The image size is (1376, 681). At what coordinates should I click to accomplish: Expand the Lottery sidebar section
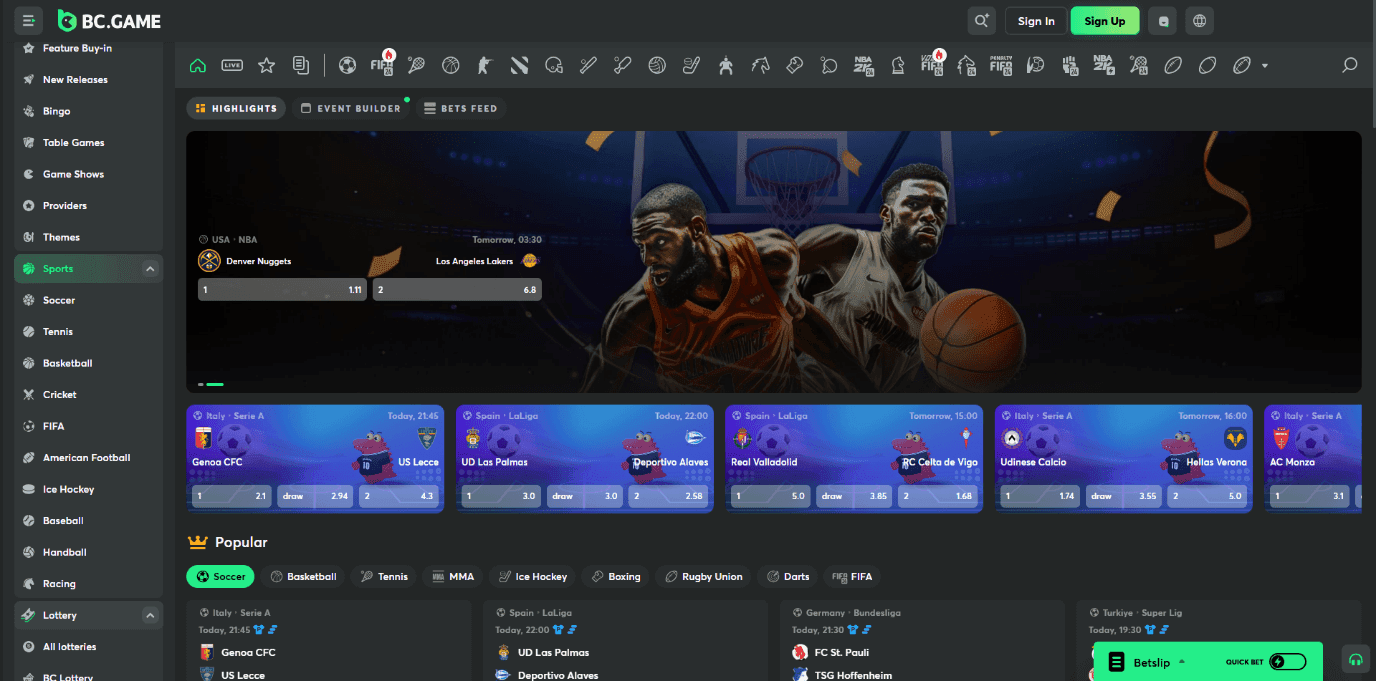150,615
